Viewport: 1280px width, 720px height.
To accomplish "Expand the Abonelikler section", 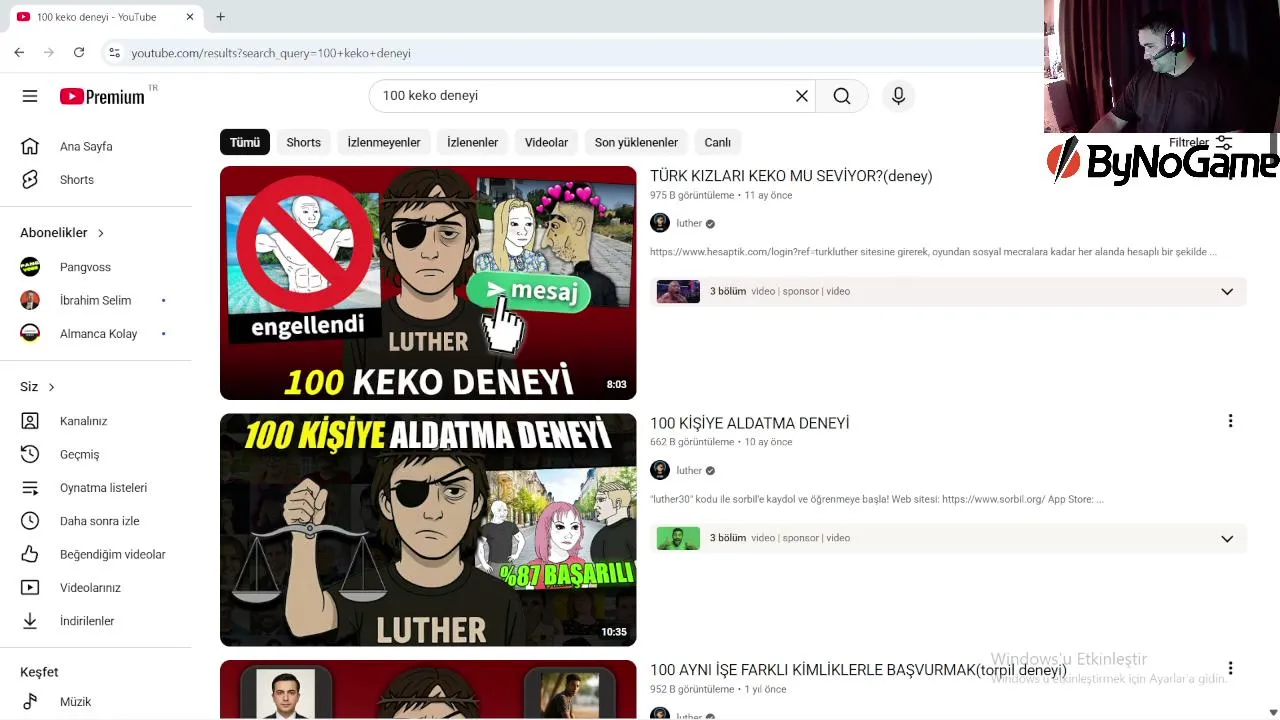I will click(62, 233).
